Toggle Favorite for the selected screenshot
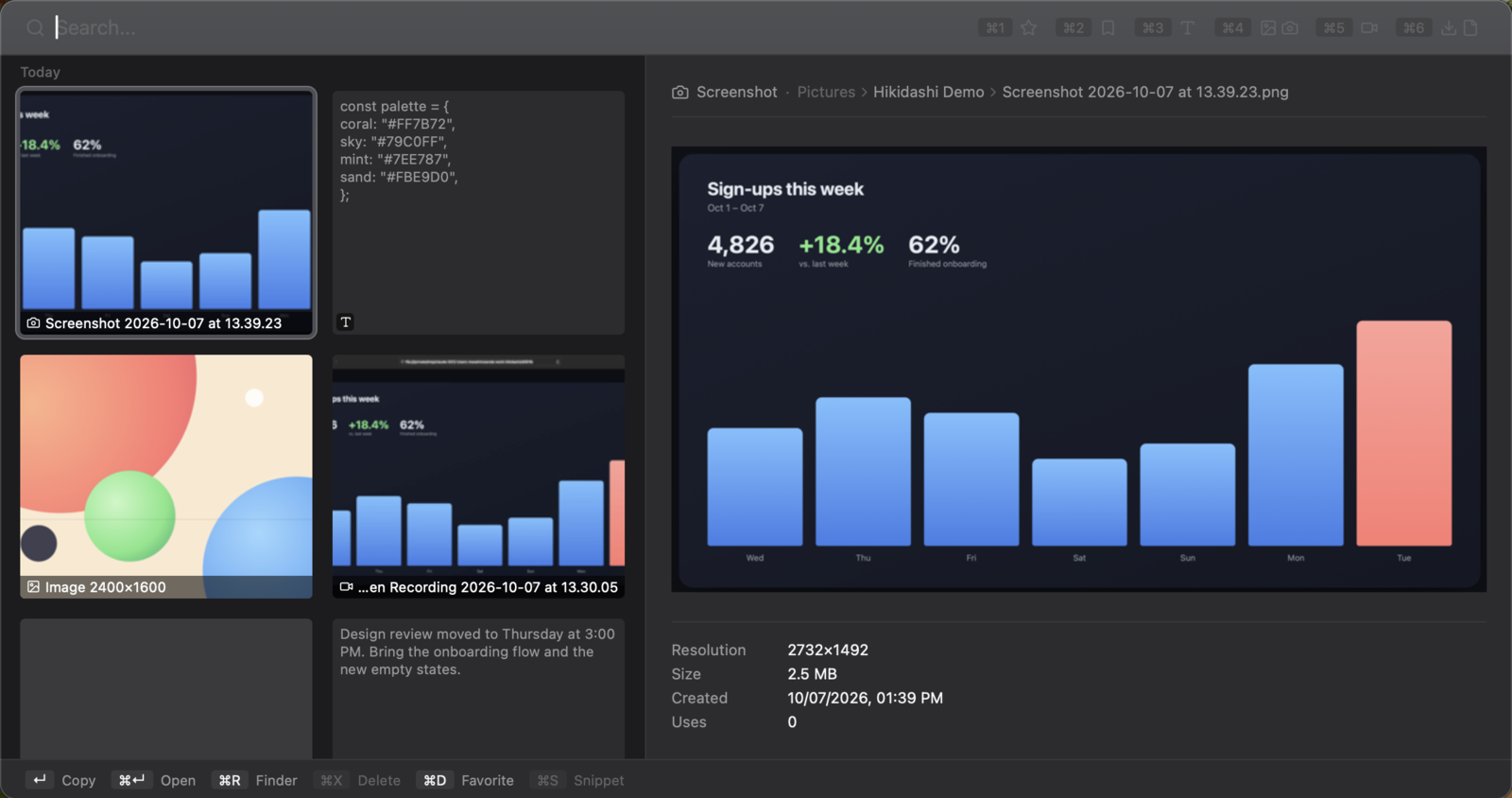The image size is (1512, 798). (466, 780)
